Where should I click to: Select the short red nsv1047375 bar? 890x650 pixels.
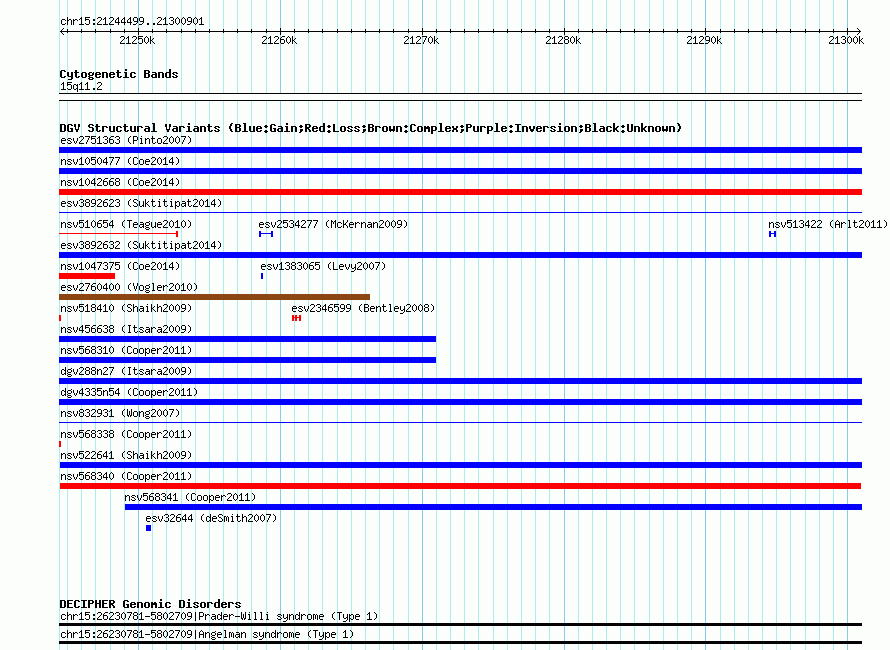tap(87, 276)
